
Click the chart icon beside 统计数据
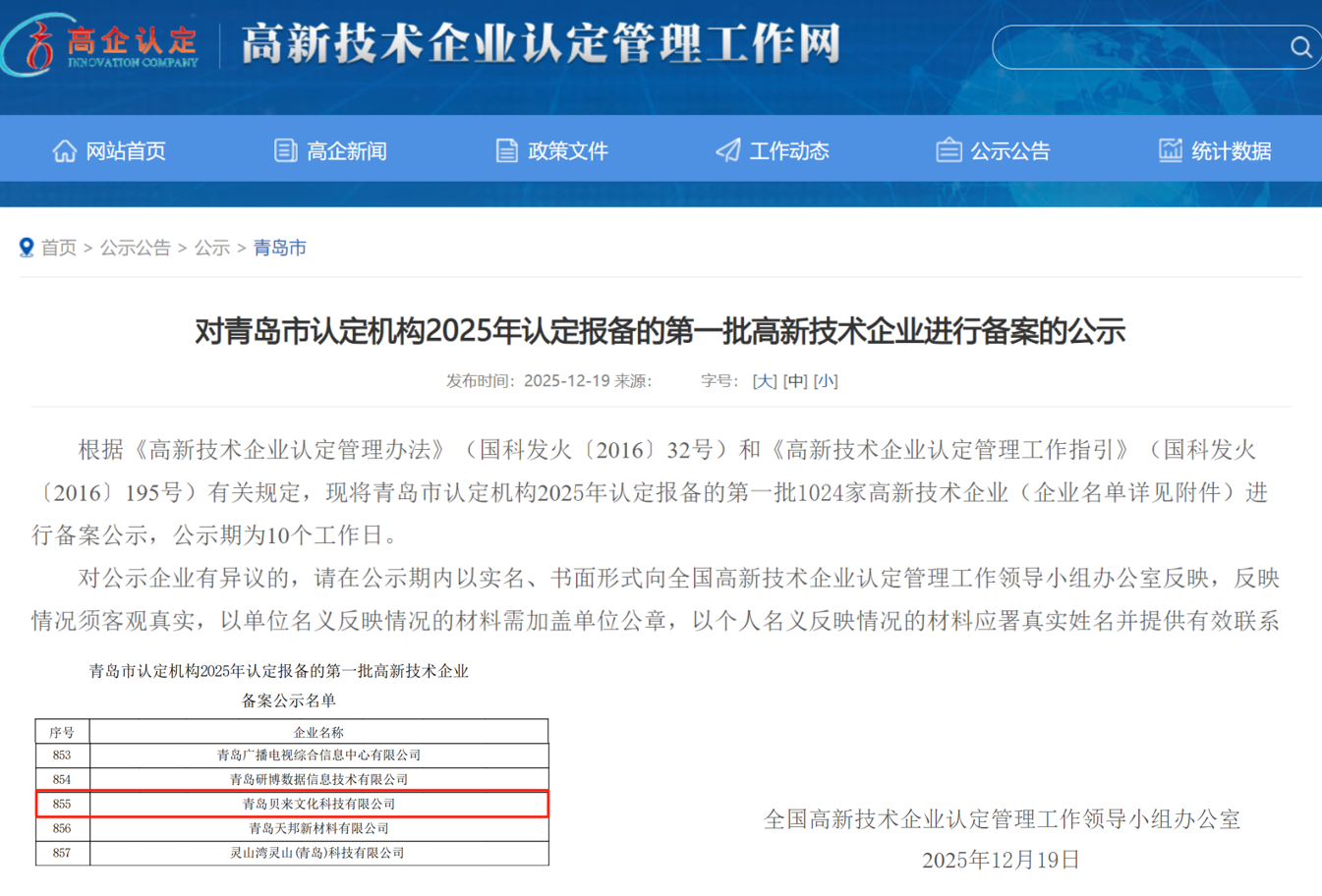click(x=1170, y=149)
